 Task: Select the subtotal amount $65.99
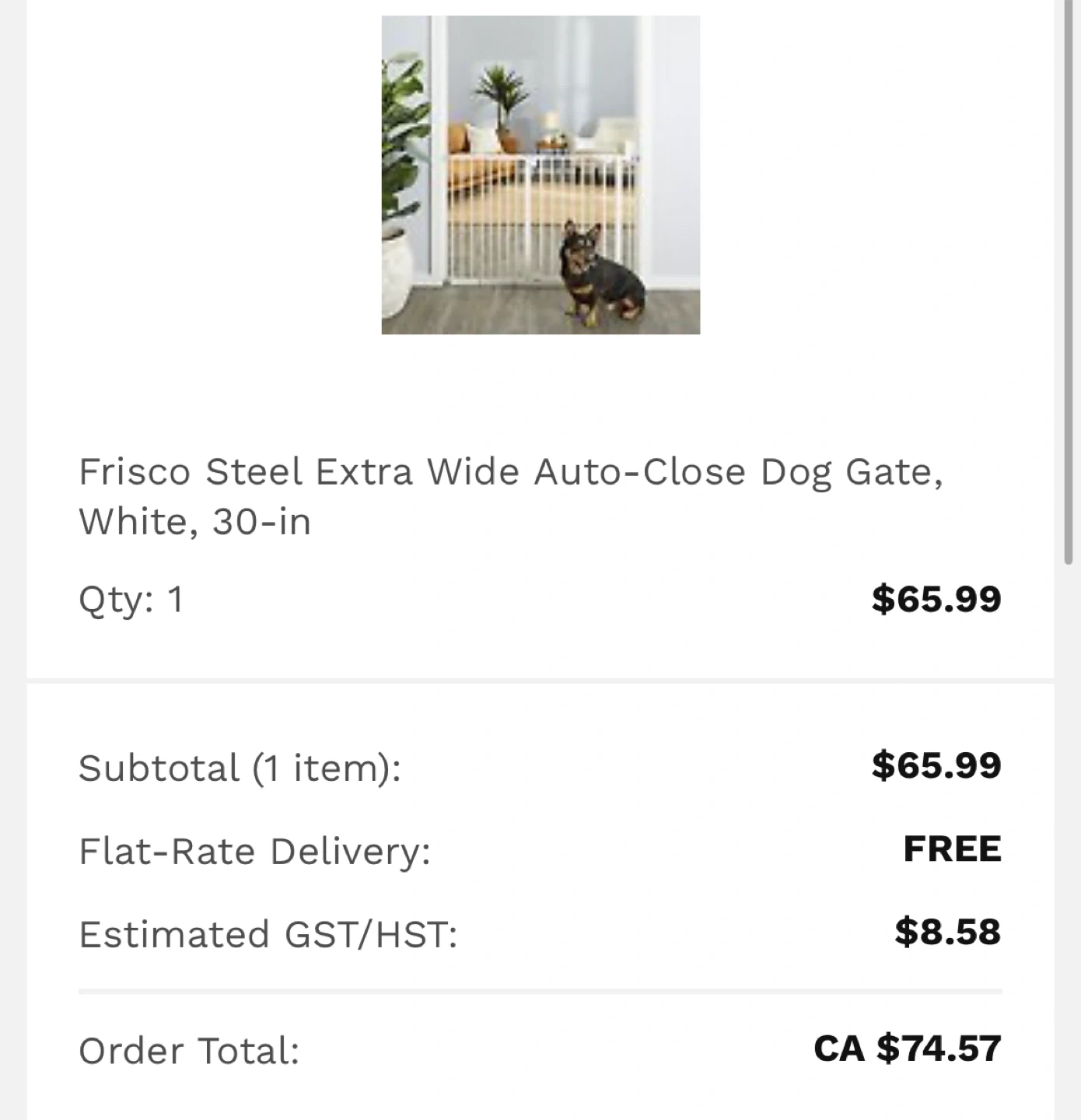pos(936,765)
